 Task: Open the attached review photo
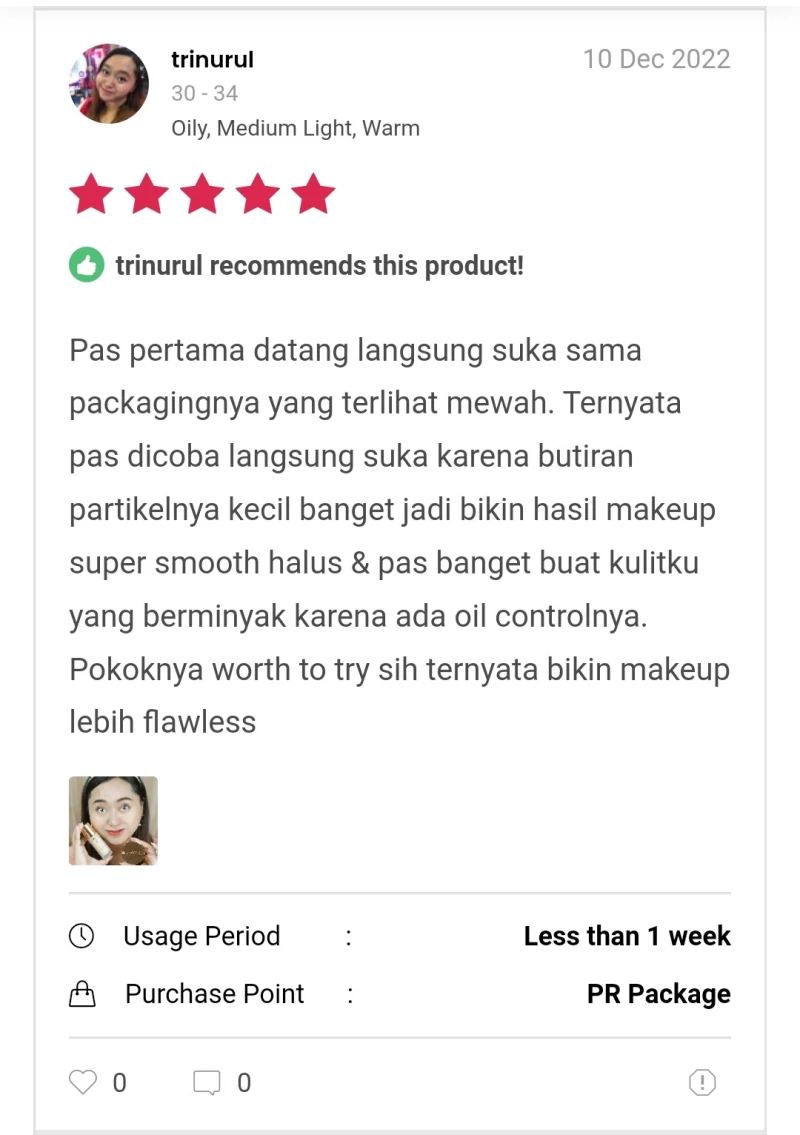pyautogui.click(x=113, y=821)
